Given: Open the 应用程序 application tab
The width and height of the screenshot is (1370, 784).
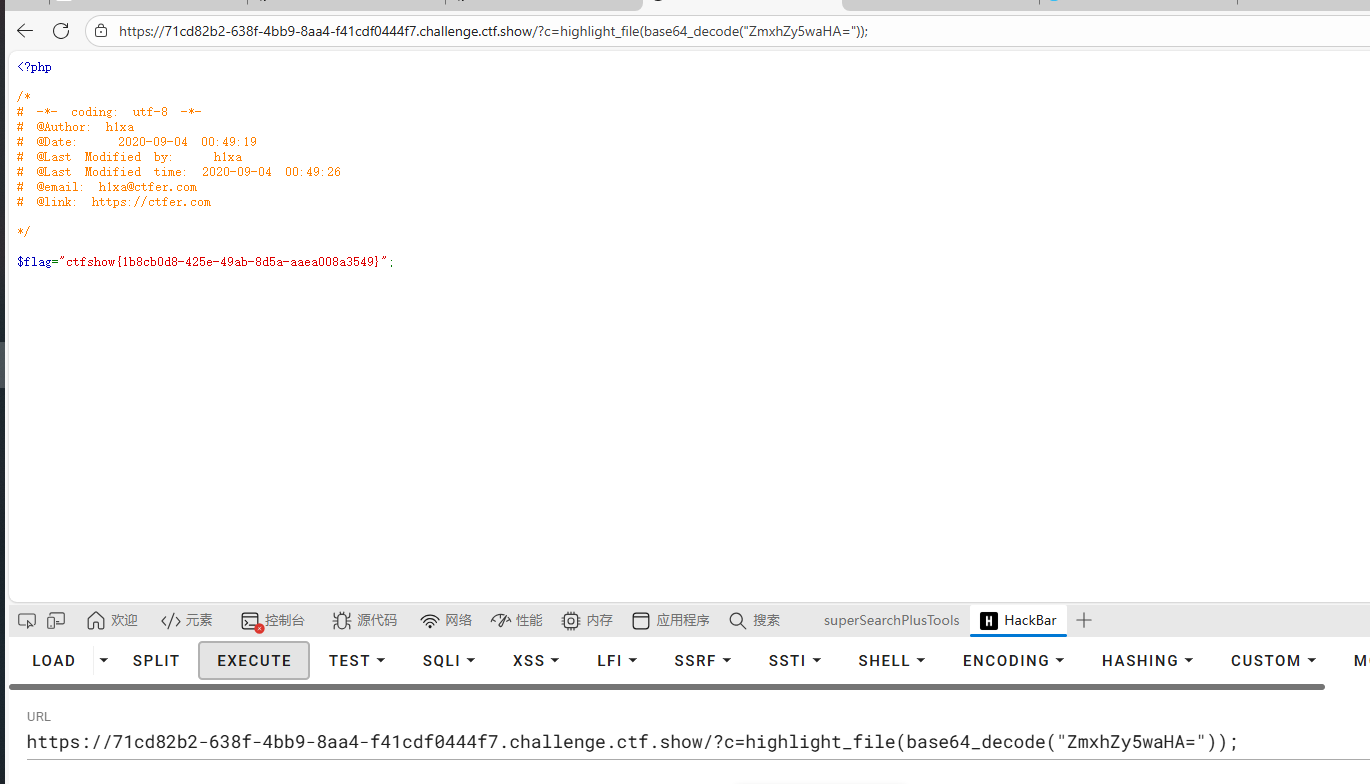Looking at the screenshot, I should [x=671, y=621].
